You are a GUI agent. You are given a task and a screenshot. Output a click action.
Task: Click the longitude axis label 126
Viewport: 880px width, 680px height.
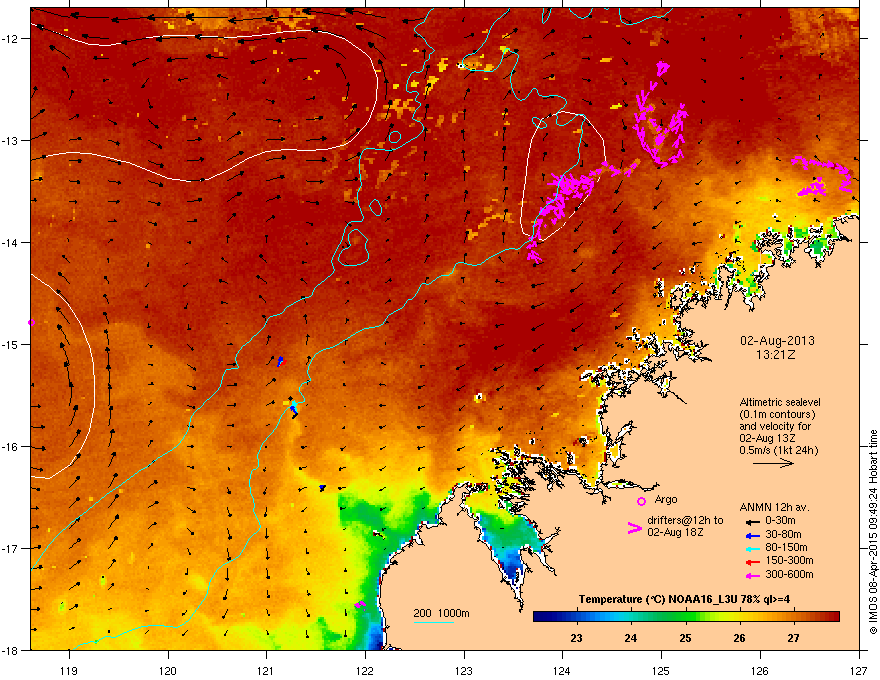click(x=760, y=670)
